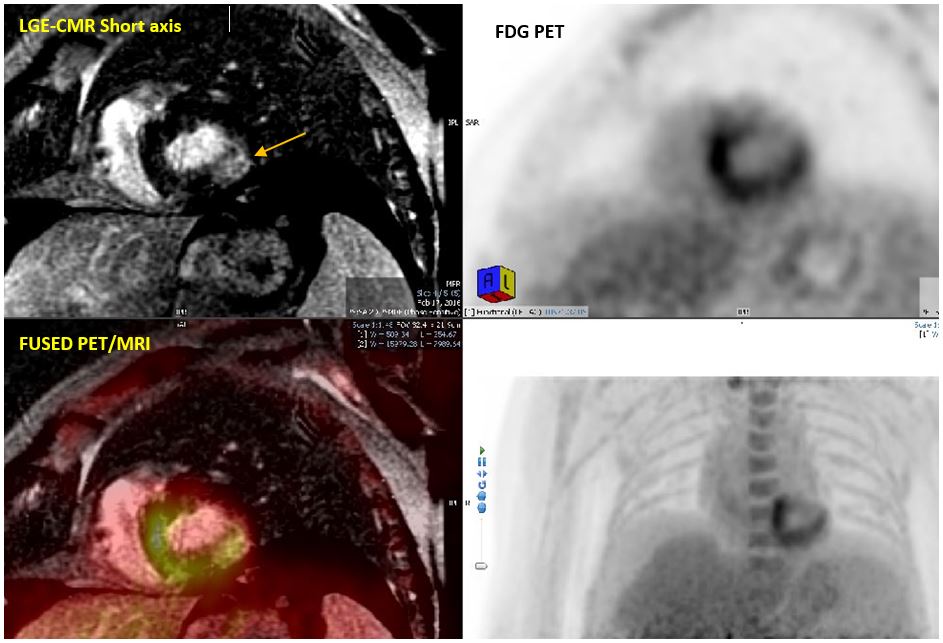Viewport: 943px width, 643px height.
Task: Click the blue pause icon
Action: [482, 462]
